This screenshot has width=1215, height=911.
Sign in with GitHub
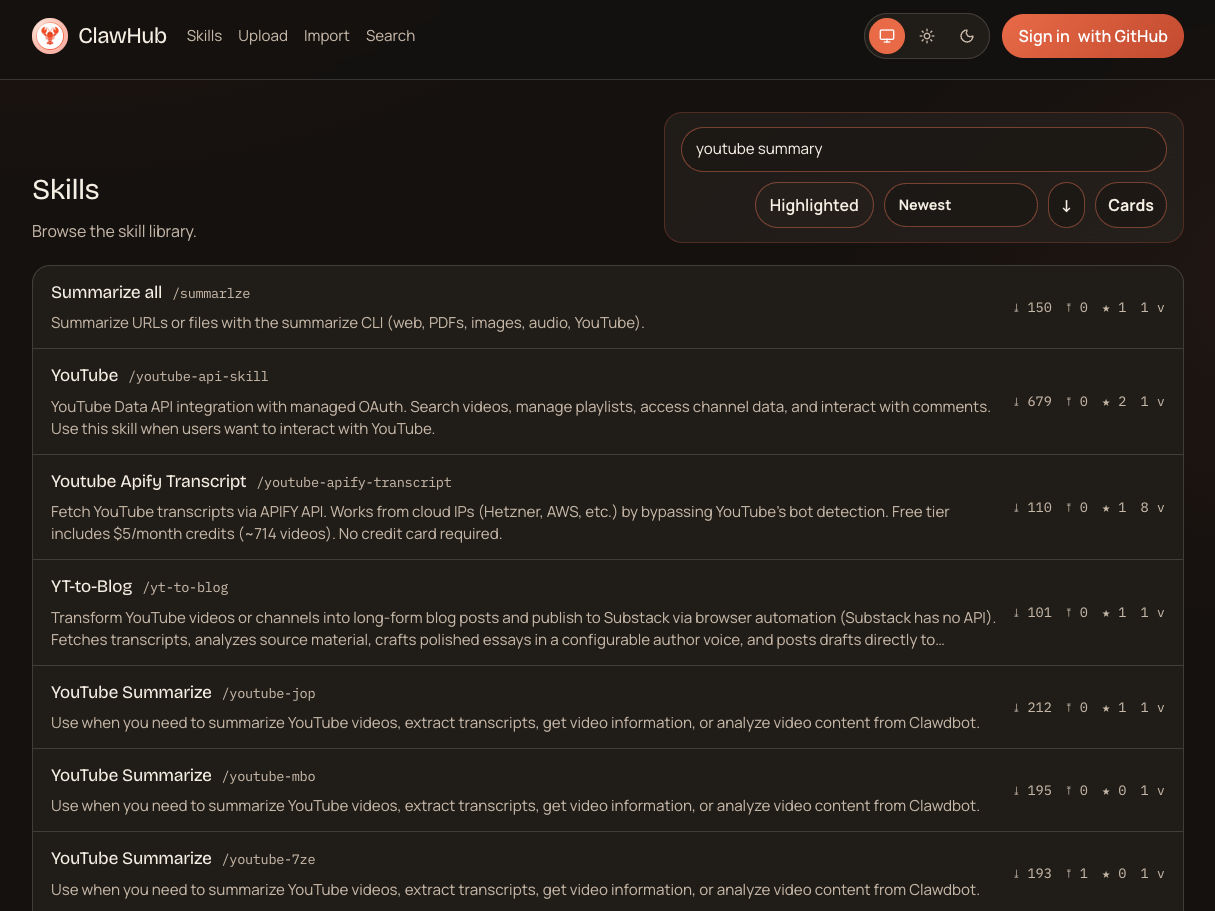click(1093, 36)
